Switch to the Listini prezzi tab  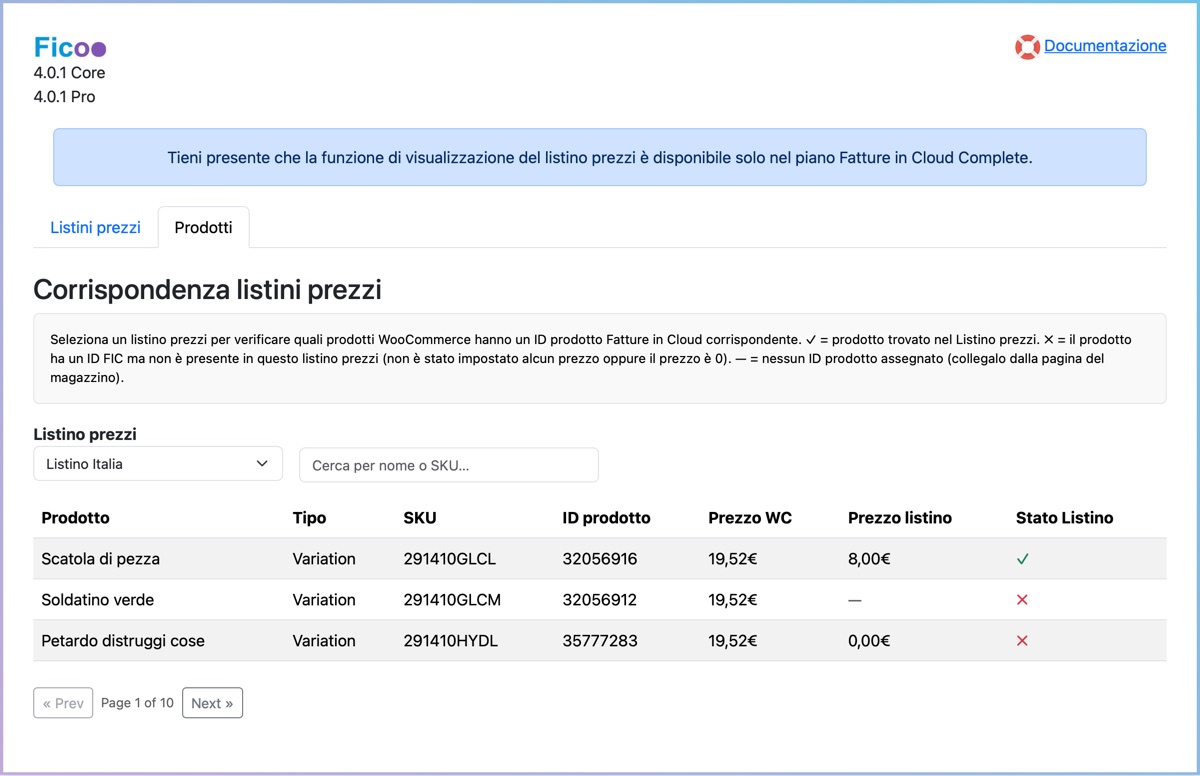tap(95, 227)
